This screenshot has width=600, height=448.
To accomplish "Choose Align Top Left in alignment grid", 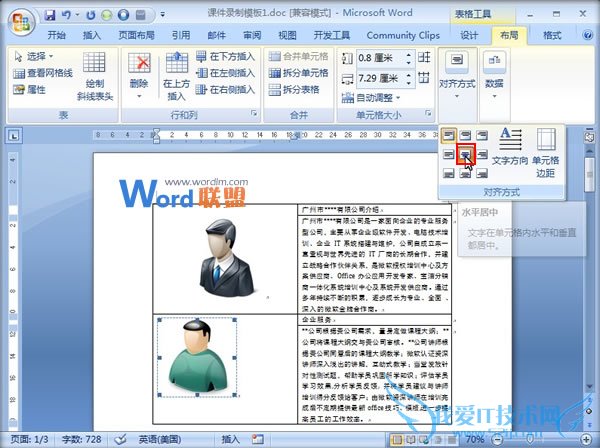I will (x=448, y=135).
